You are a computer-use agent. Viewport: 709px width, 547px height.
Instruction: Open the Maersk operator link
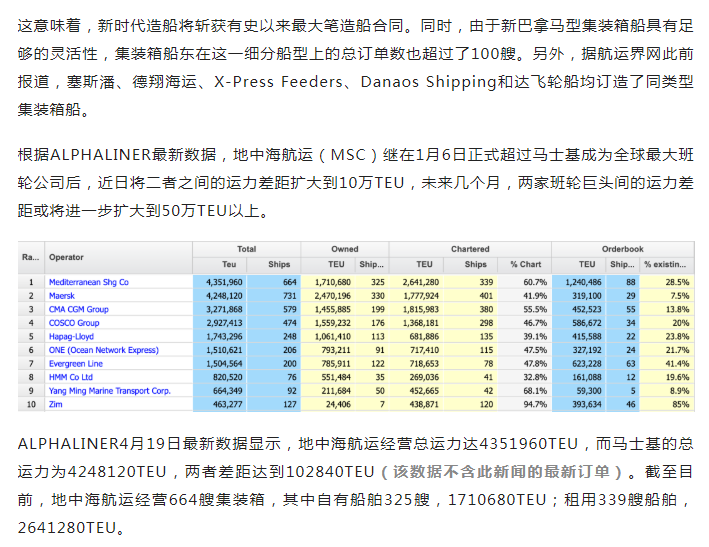point(61,296)
